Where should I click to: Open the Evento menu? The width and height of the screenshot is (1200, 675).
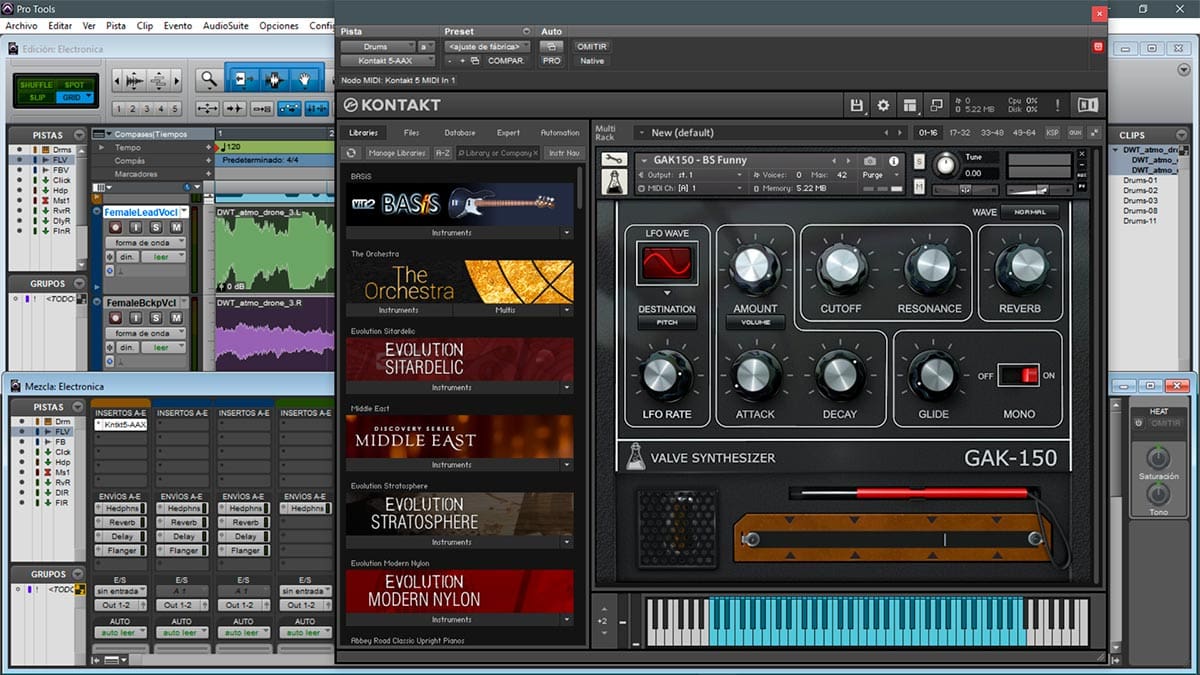(x=178, y=26)
